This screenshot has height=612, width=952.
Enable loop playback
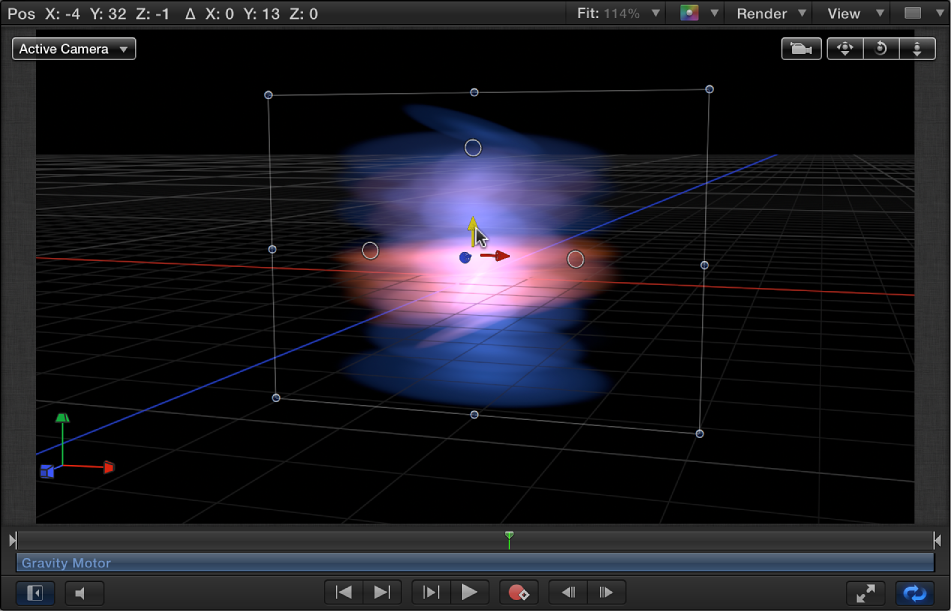coord(913,592)
